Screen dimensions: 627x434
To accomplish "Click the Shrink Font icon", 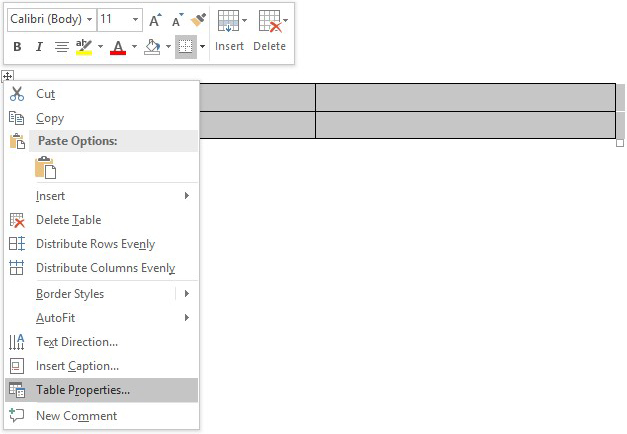I will pos(176,20).
